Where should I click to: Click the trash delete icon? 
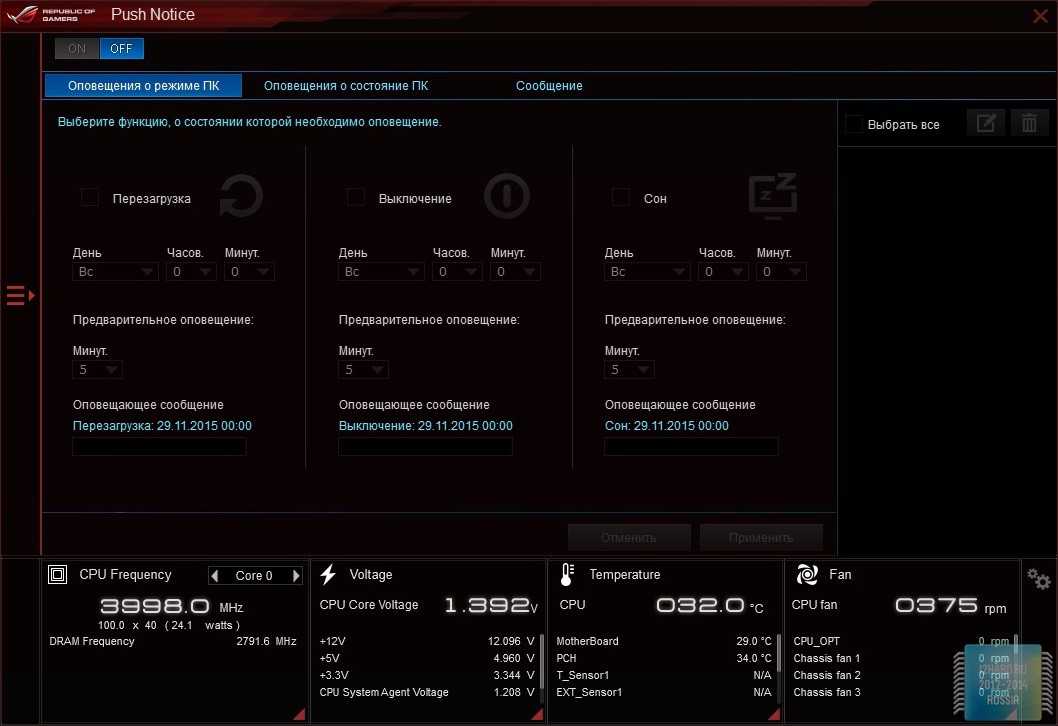tap(1029, 123)
